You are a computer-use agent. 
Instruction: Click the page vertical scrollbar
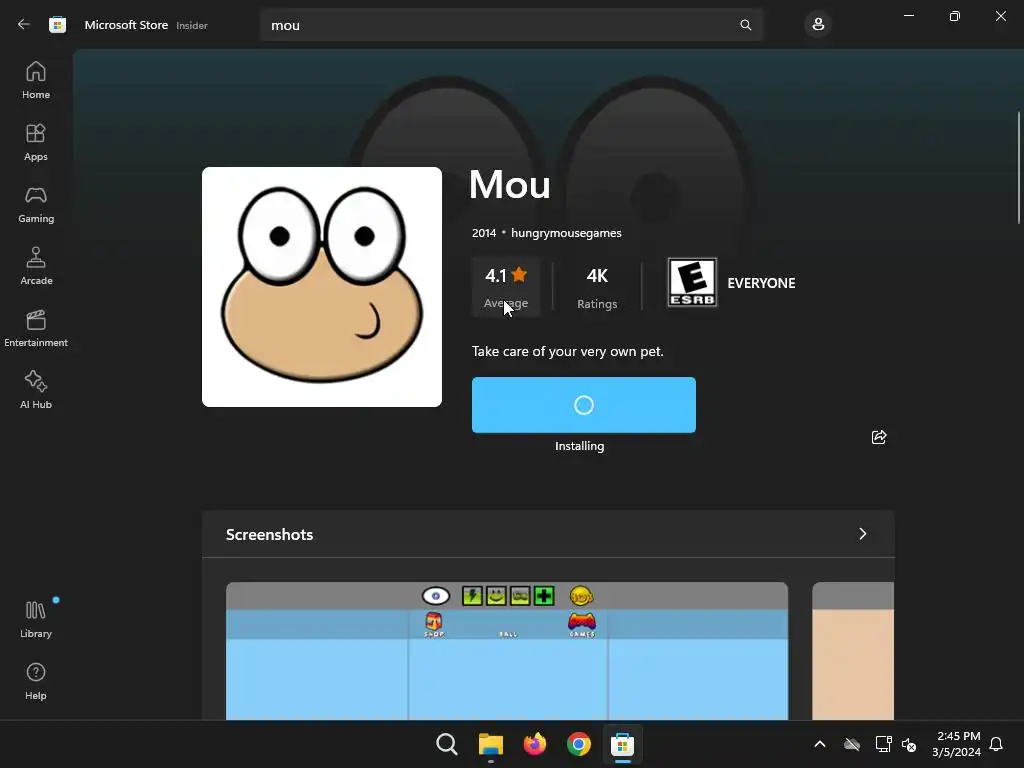(1019, 168)
